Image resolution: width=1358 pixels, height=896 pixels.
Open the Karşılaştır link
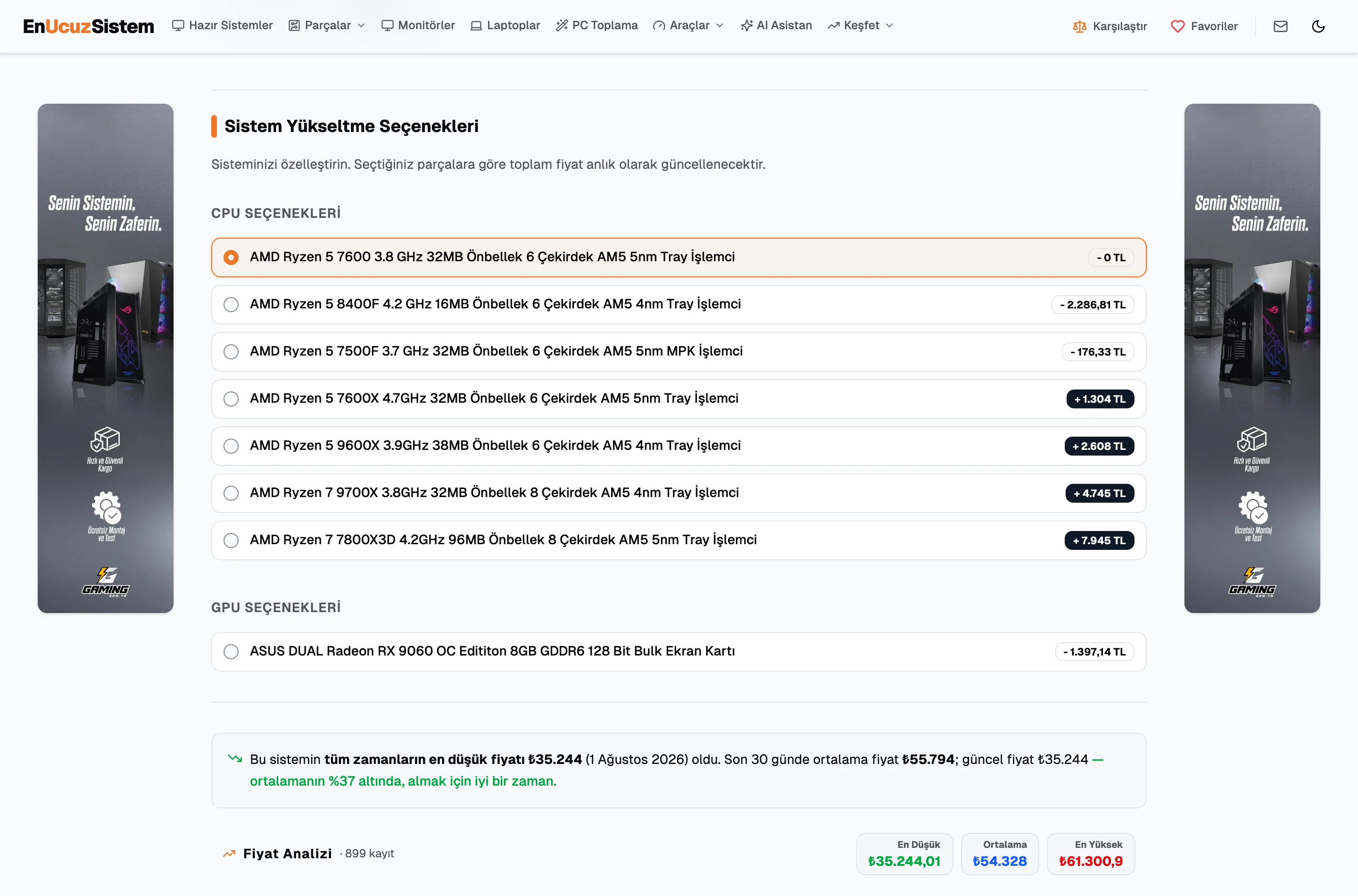(1110, 26)
